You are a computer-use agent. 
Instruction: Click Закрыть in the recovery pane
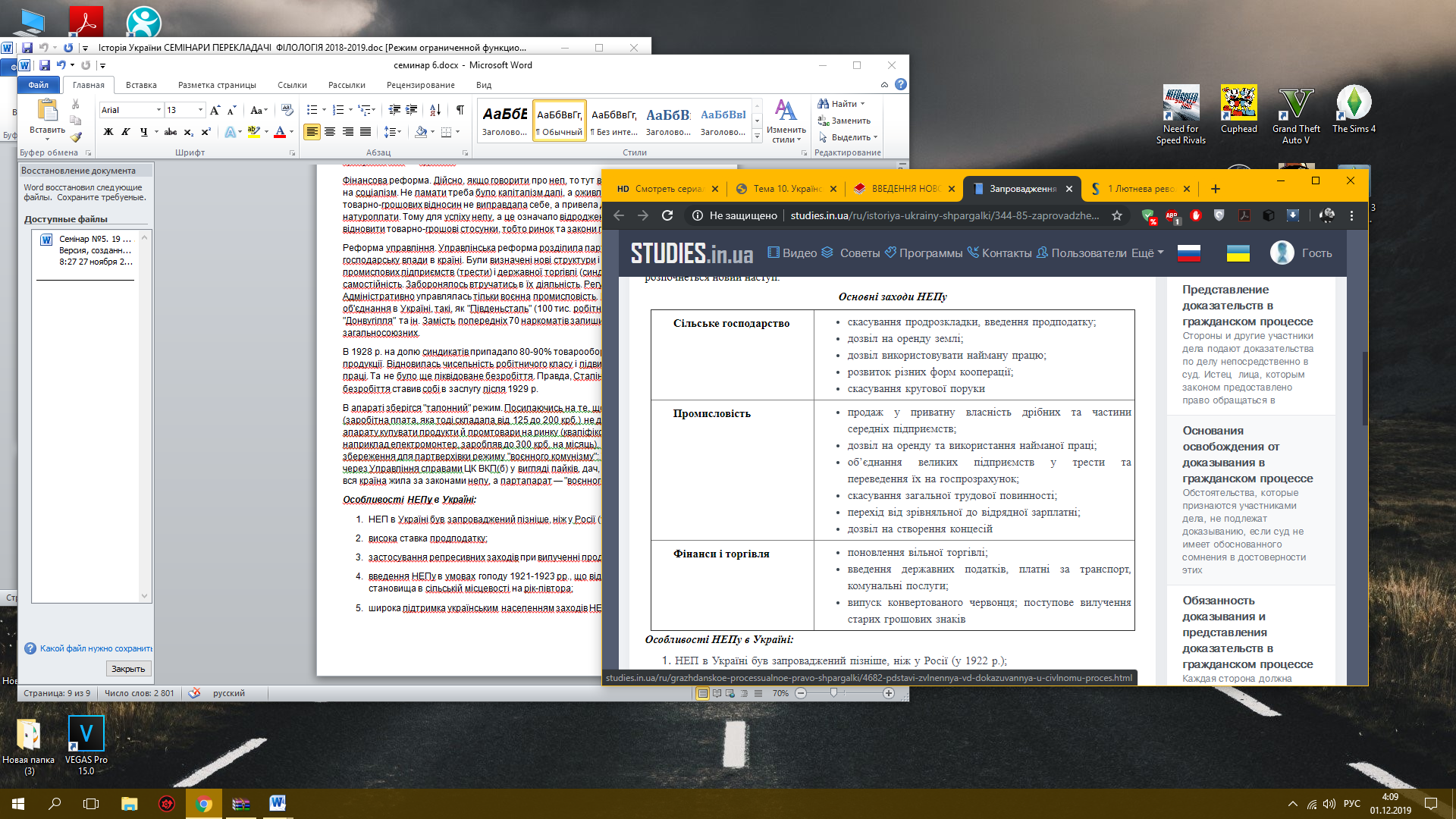coord(128,669)
